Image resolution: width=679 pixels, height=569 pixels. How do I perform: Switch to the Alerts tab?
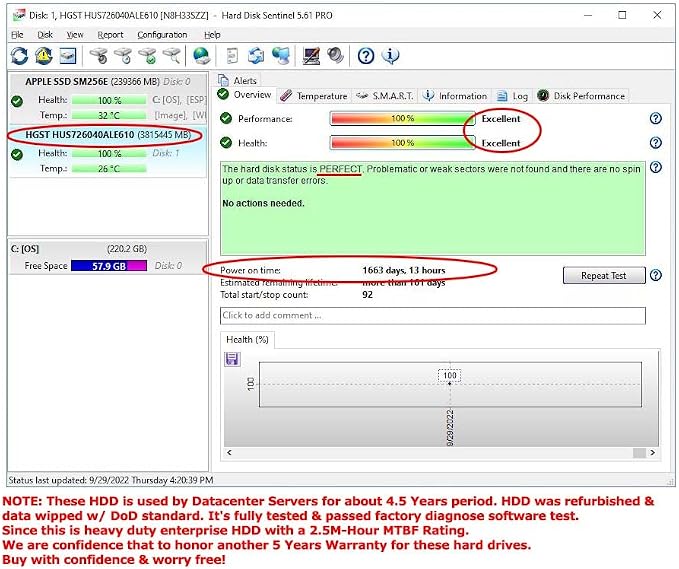(237, 80)
